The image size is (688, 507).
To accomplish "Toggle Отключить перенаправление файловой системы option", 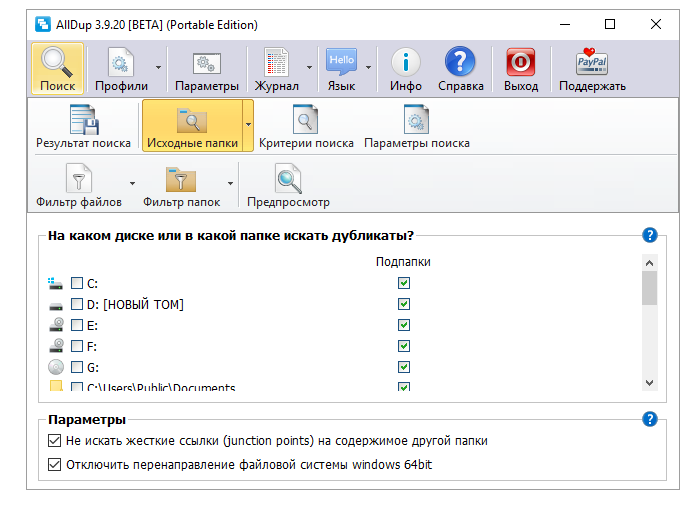I will (x=54, y=464).
